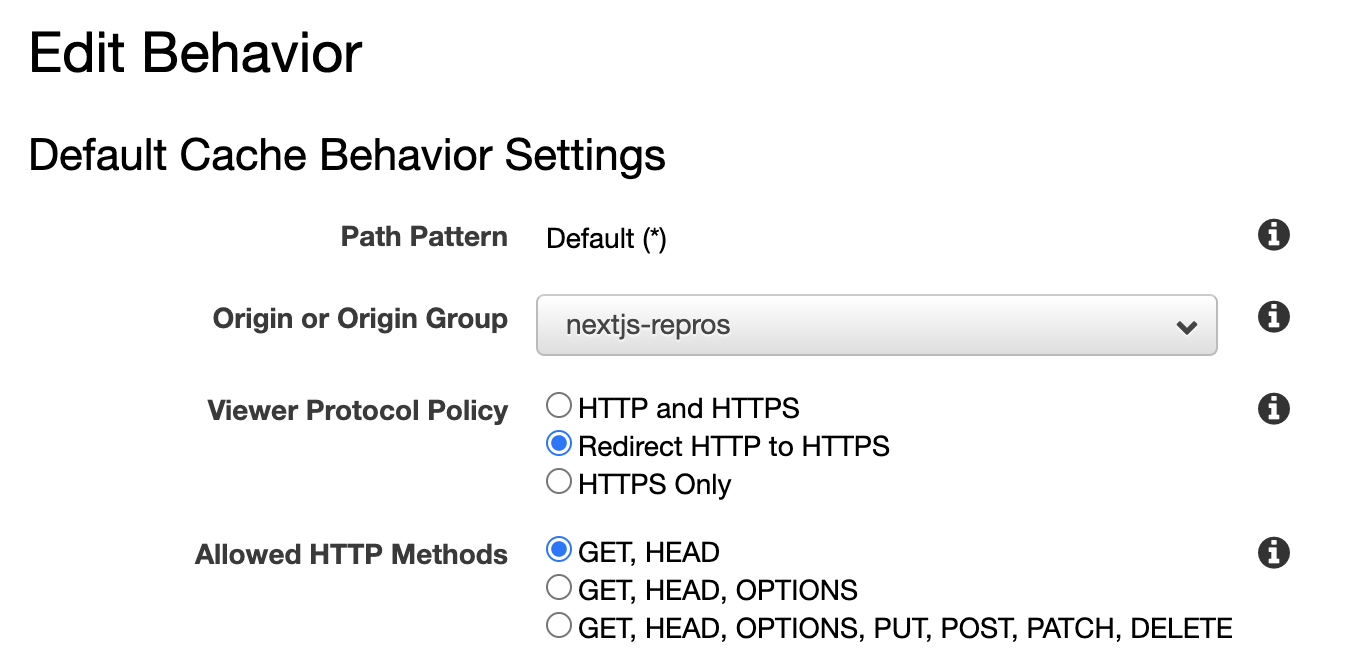Choose GET, HEAD, OPTIONS radio button
Image resolution: width=1358 pixels, height=670 pixels.
pos(559,588)
